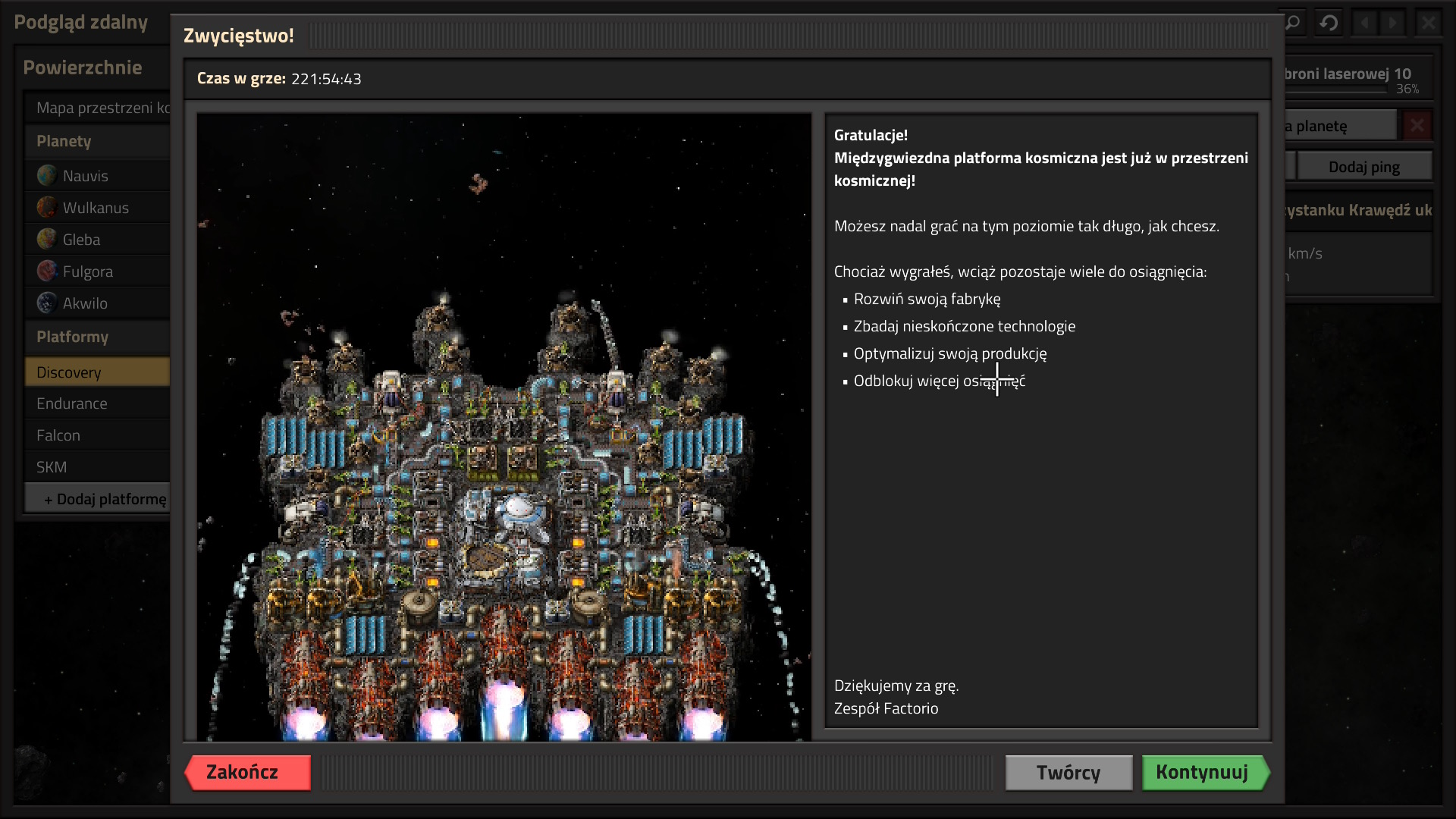Image resolution: width=1456 pixels, height=819 pixels.
Task: Click the Gratulacje! heading
Action: pos(871,135)
